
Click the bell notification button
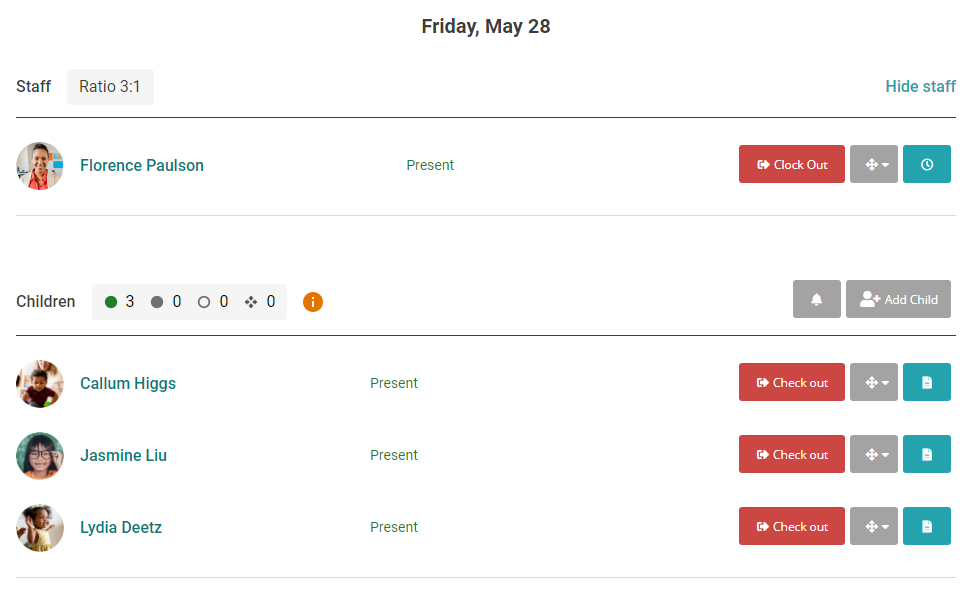pos(817,299)
